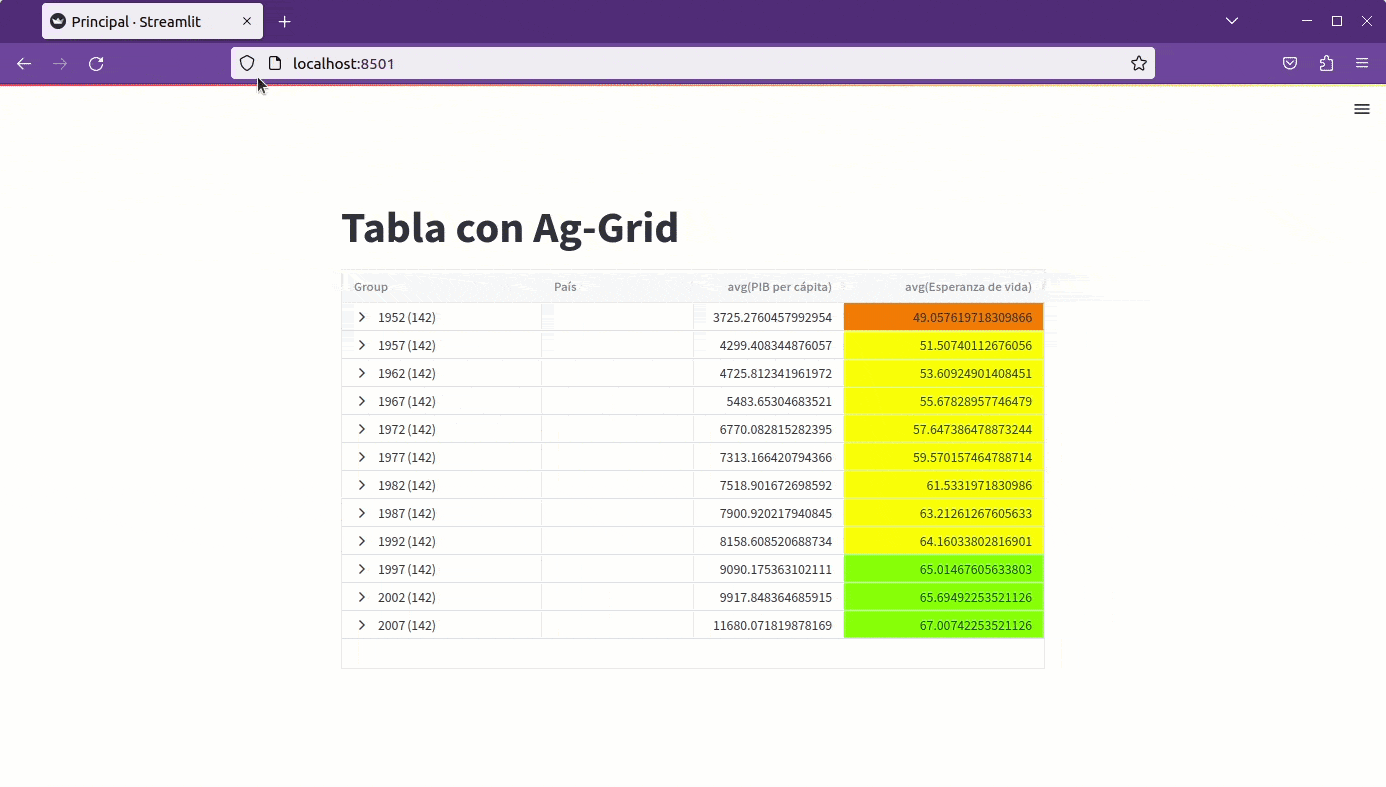The height and width of the screenshot is (787, 1386).
Task: Expand the 2007 (142) group
Action: (x=362, y=625)
